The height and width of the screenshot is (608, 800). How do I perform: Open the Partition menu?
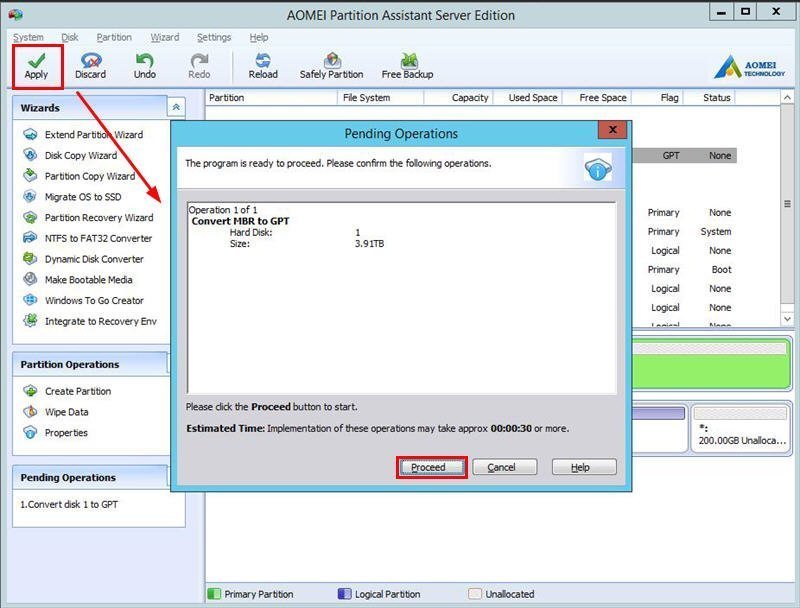pos(114,37)
